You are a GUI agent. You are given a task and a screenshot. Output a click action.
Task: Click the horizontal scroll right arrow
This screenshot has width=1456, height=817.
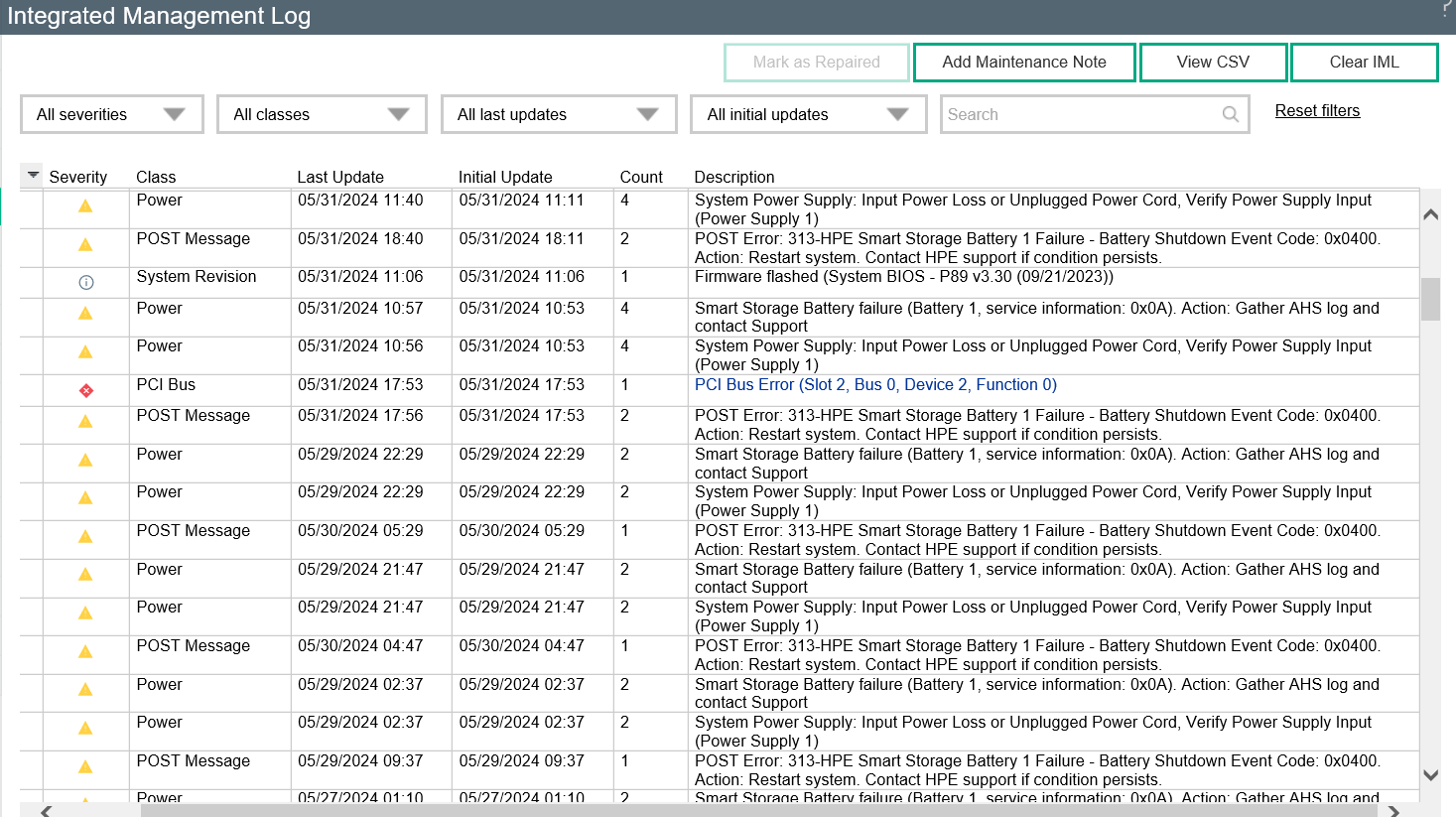click(x=1393, y=811)
